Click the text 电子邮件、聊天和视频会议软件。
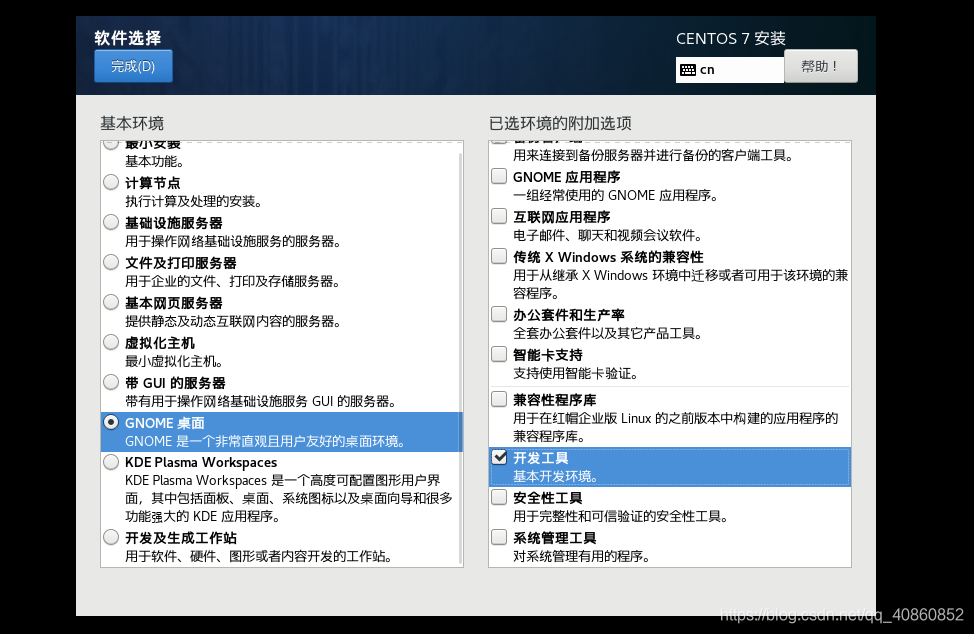Image resolution: width=974 pixels, height=634 pixels. click(608, 235)
